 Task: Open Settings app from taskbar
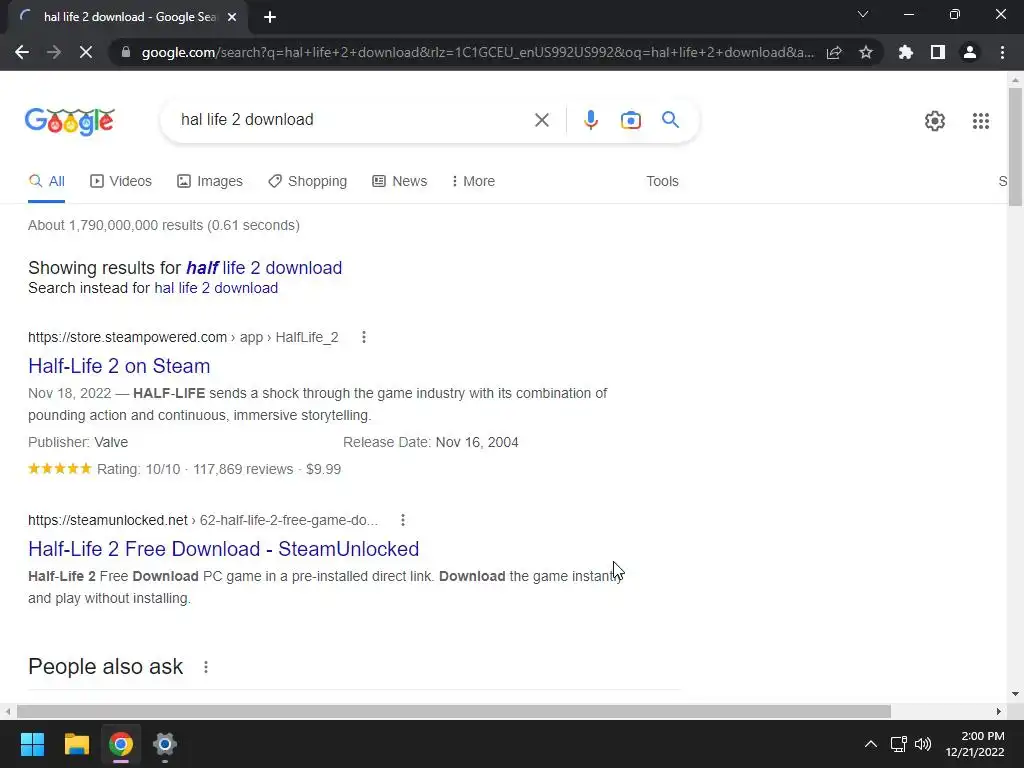[165, 744]
